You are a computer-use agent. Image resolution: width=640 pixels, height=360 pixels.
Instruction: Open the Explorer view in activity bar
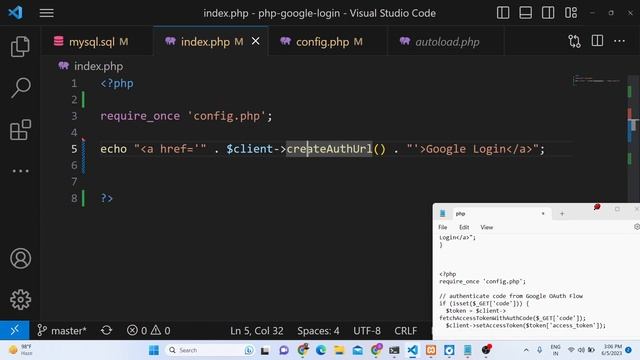[x=20, y=47]
